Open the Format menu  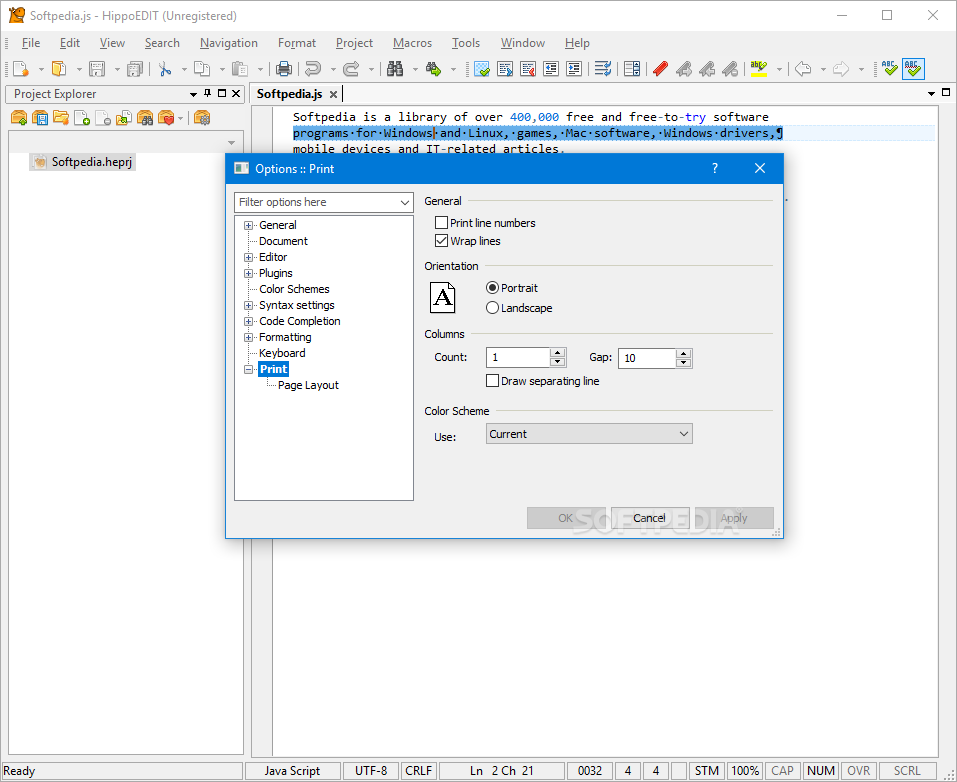[x=297, y=43]
